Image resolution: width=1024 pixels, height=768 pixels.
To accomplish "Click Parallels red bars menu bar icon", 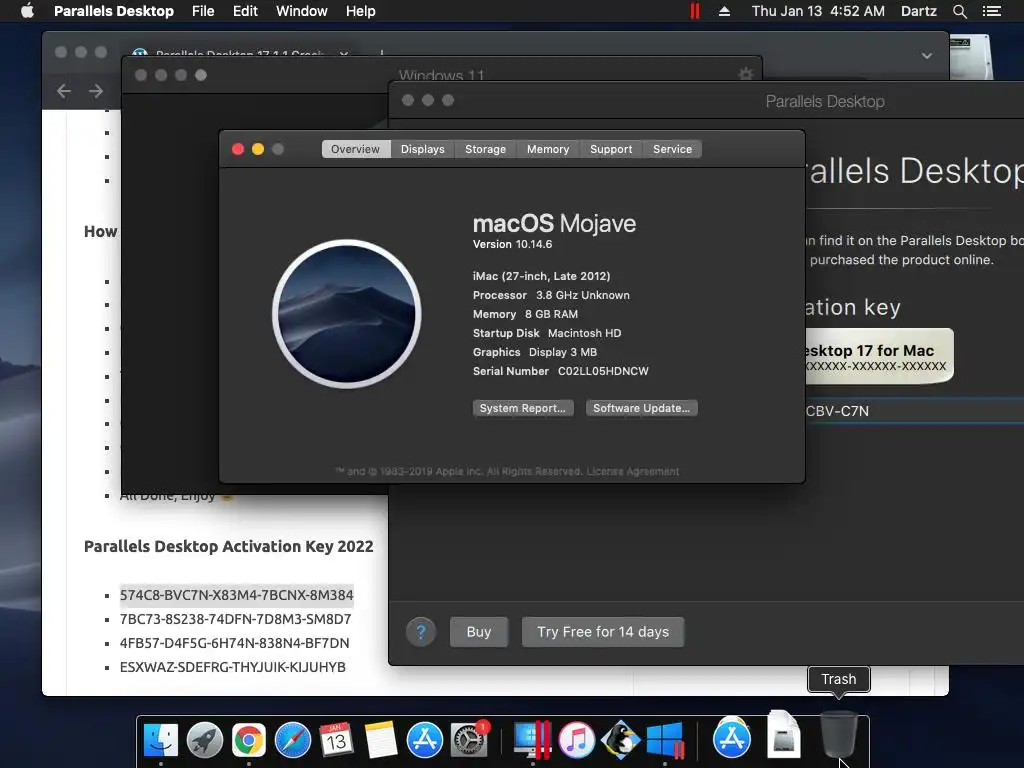I will (x=695, y=11).
